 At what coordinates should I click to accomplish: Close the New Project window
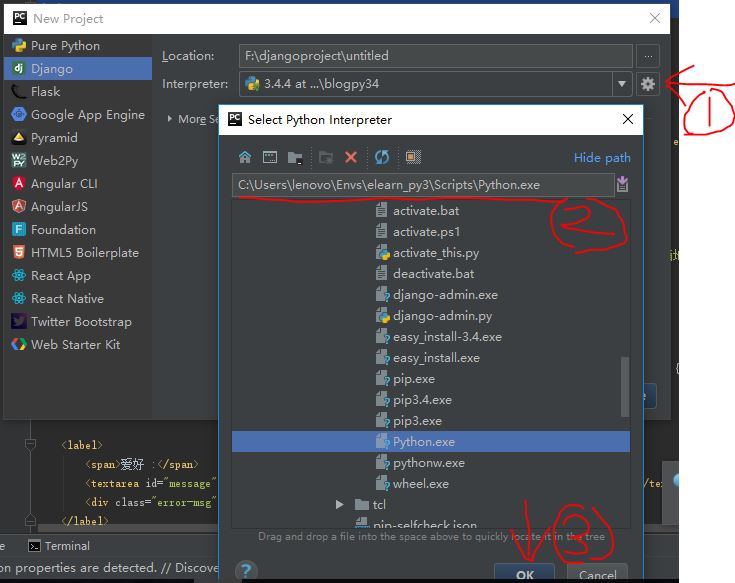[655, 18]
